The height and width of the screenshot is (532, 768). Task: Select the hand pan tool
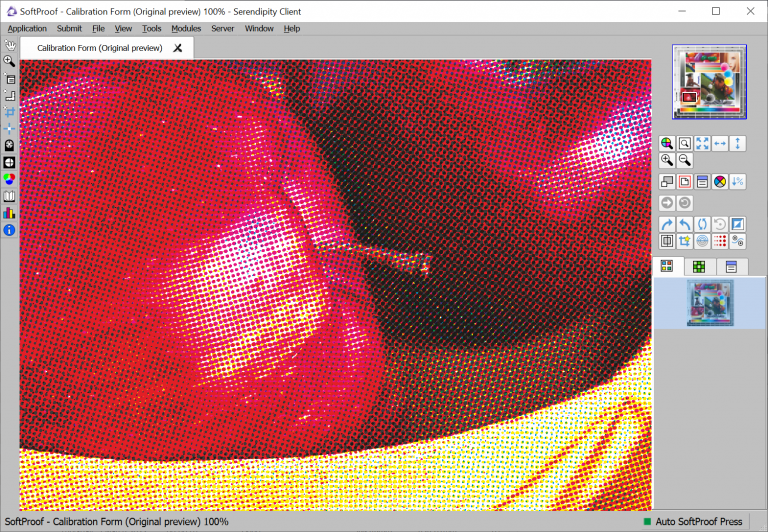click(x=9, y=45)
